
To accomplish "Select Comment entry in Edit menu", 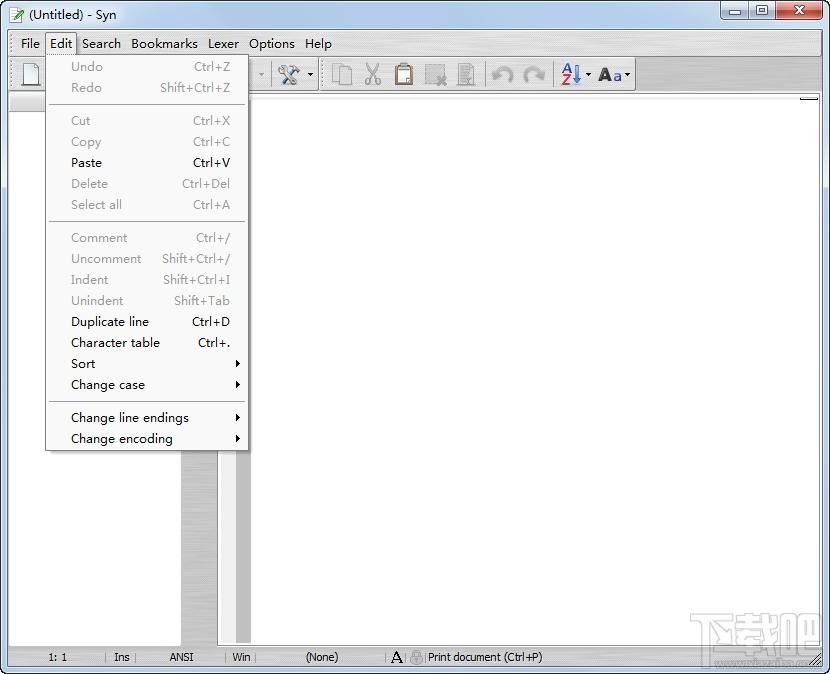I will 147,238.
